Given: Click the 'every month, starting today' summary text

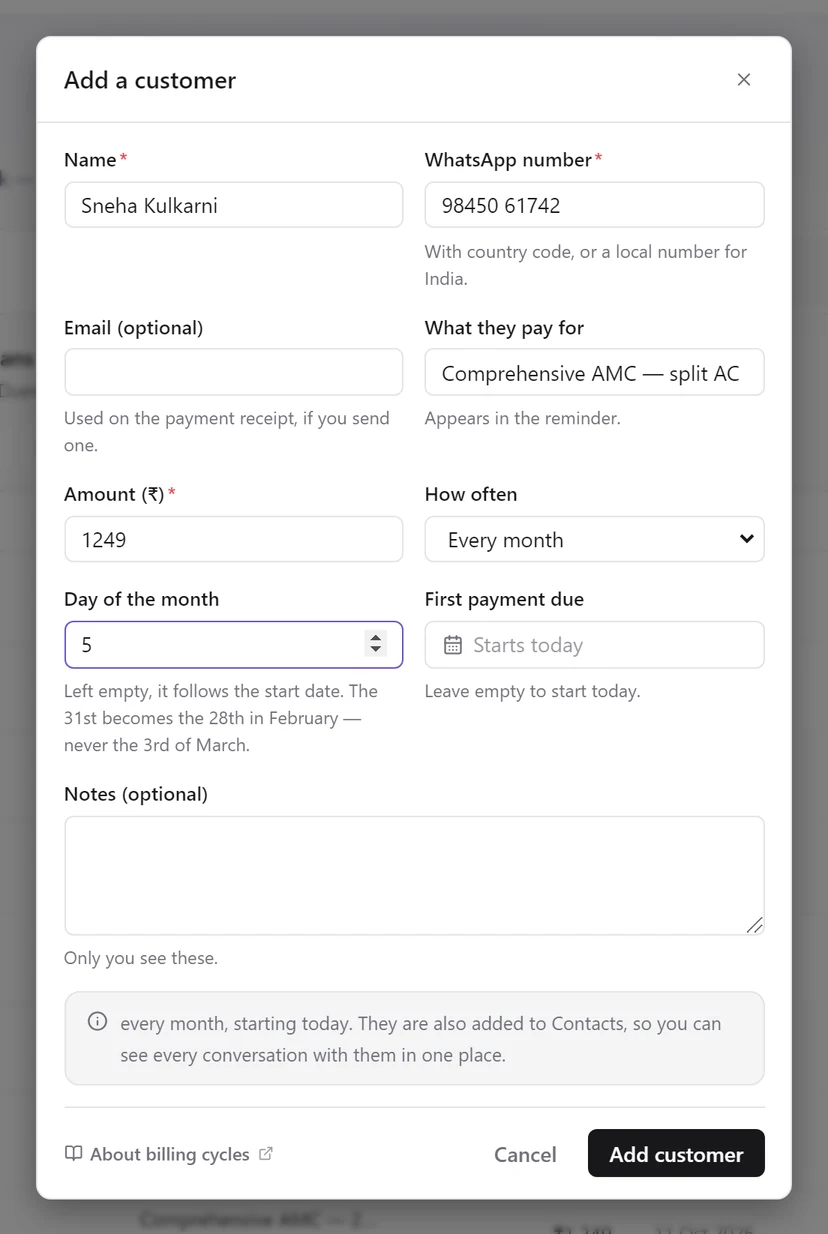Looking at the screenshot, I should click(421, 1039).
